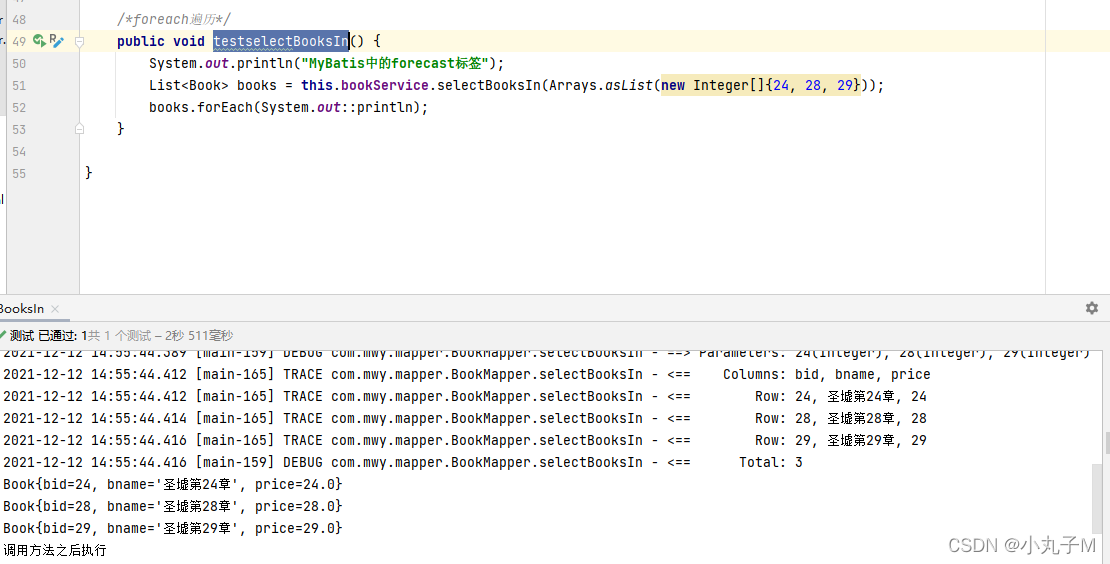Click console row "Row: 24, 圣墟第24章, 24"
The height and width of the screenshot is (564, 1110).
pyautogui.click(x=465, y=396)
